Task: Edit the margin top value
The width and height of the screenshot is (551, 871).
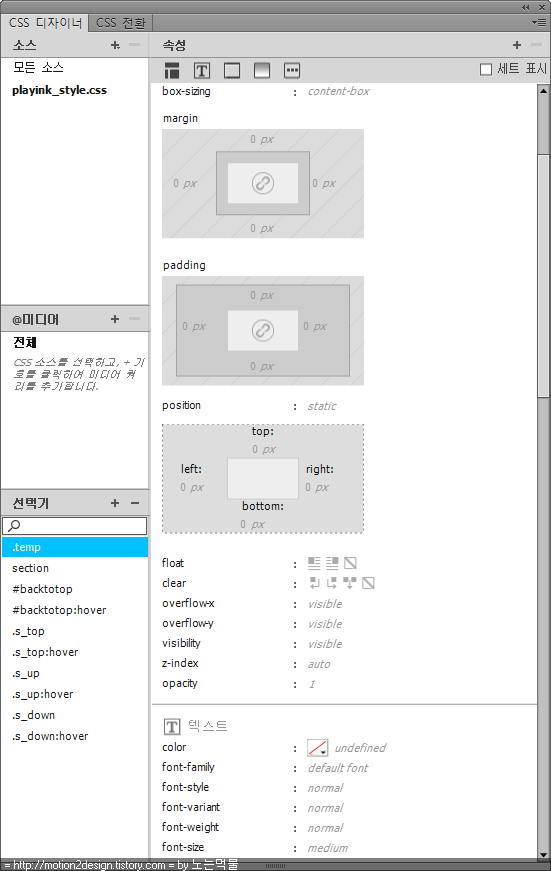Action: click(x=262, y=139)
